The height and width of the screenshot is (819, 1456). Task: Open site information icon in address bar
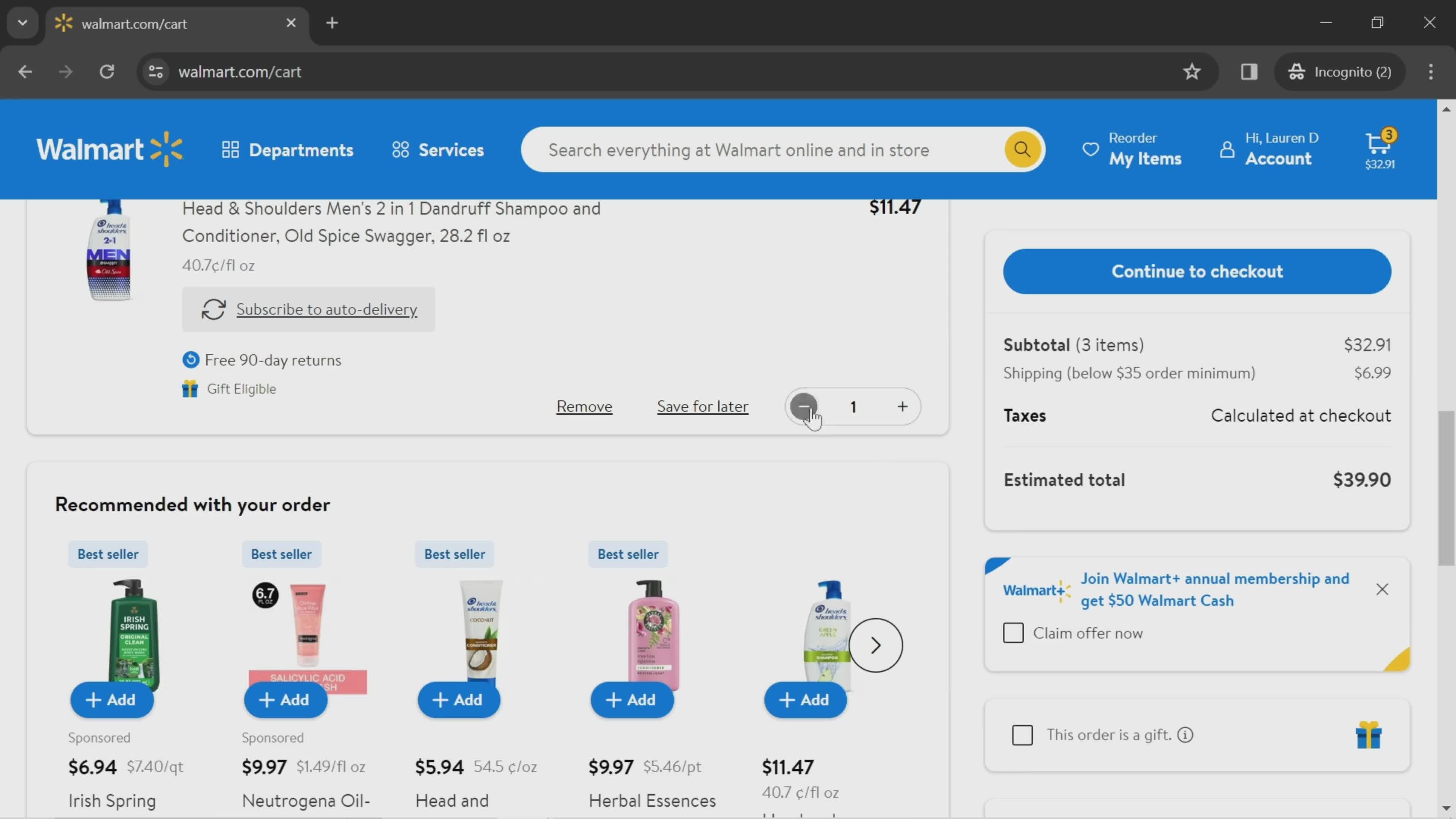[155, 72]
